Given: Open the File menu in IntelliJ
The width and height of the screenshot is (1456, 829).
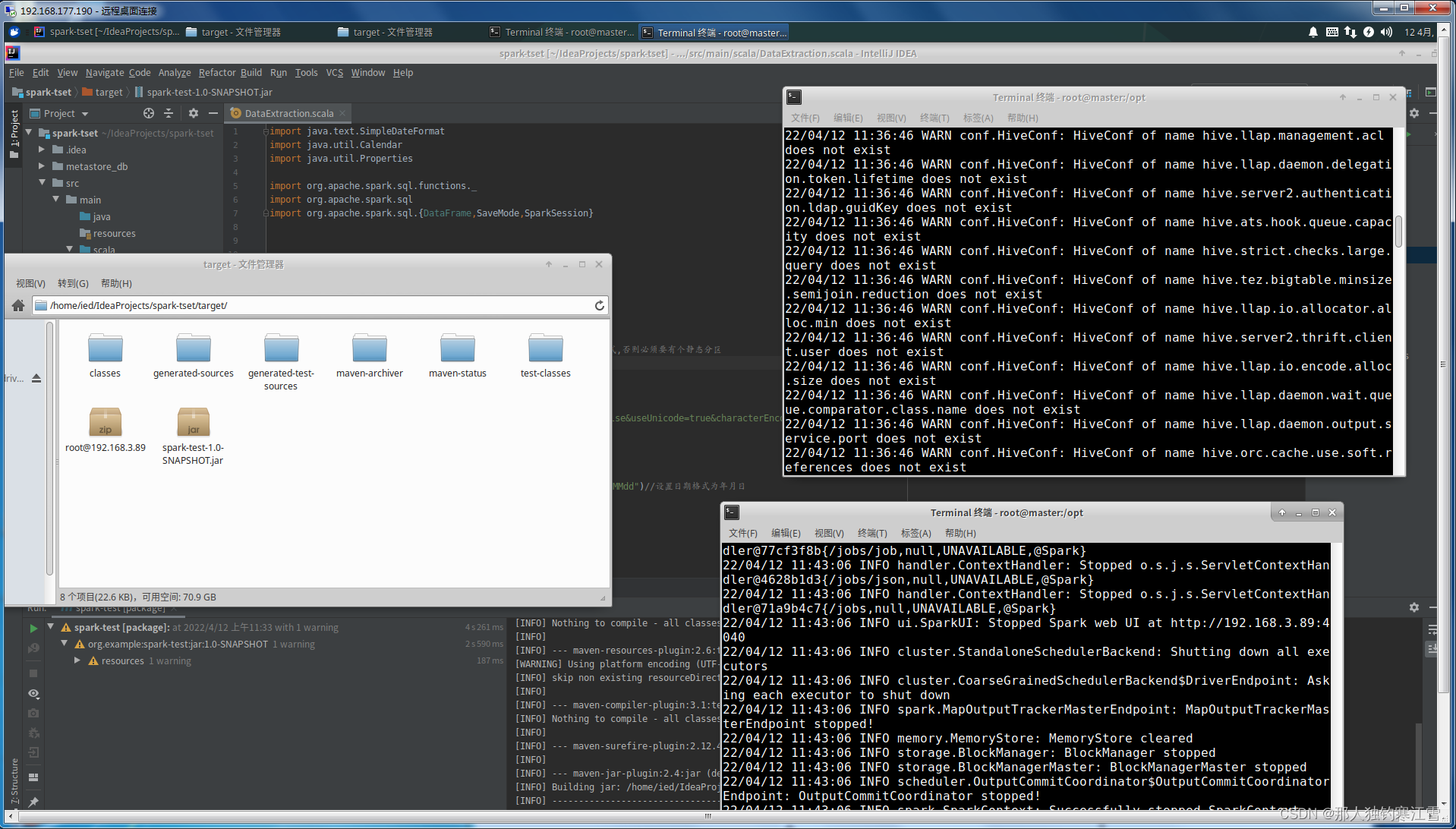Looking at the screenshot, I should click(x=17, y=72).
